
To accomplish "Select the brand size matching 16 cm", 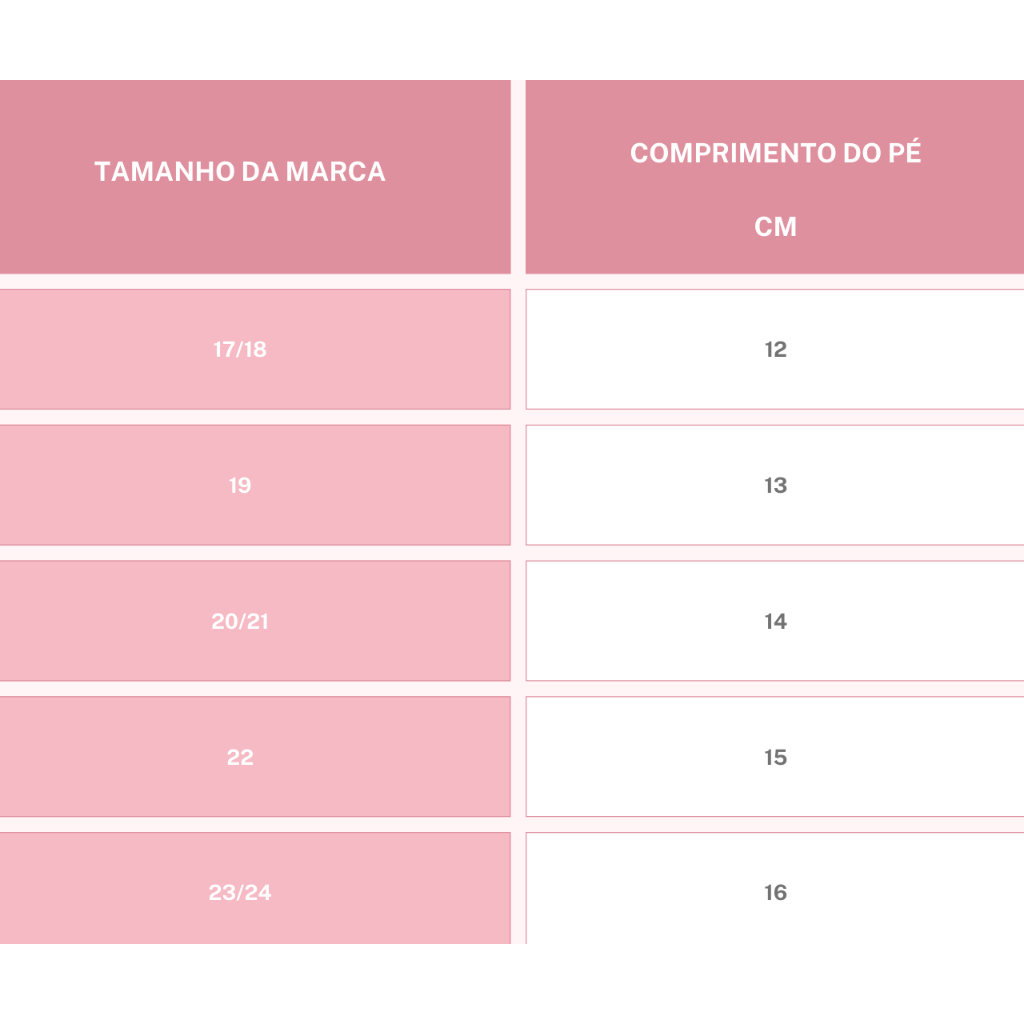I will tap(240, 892).
